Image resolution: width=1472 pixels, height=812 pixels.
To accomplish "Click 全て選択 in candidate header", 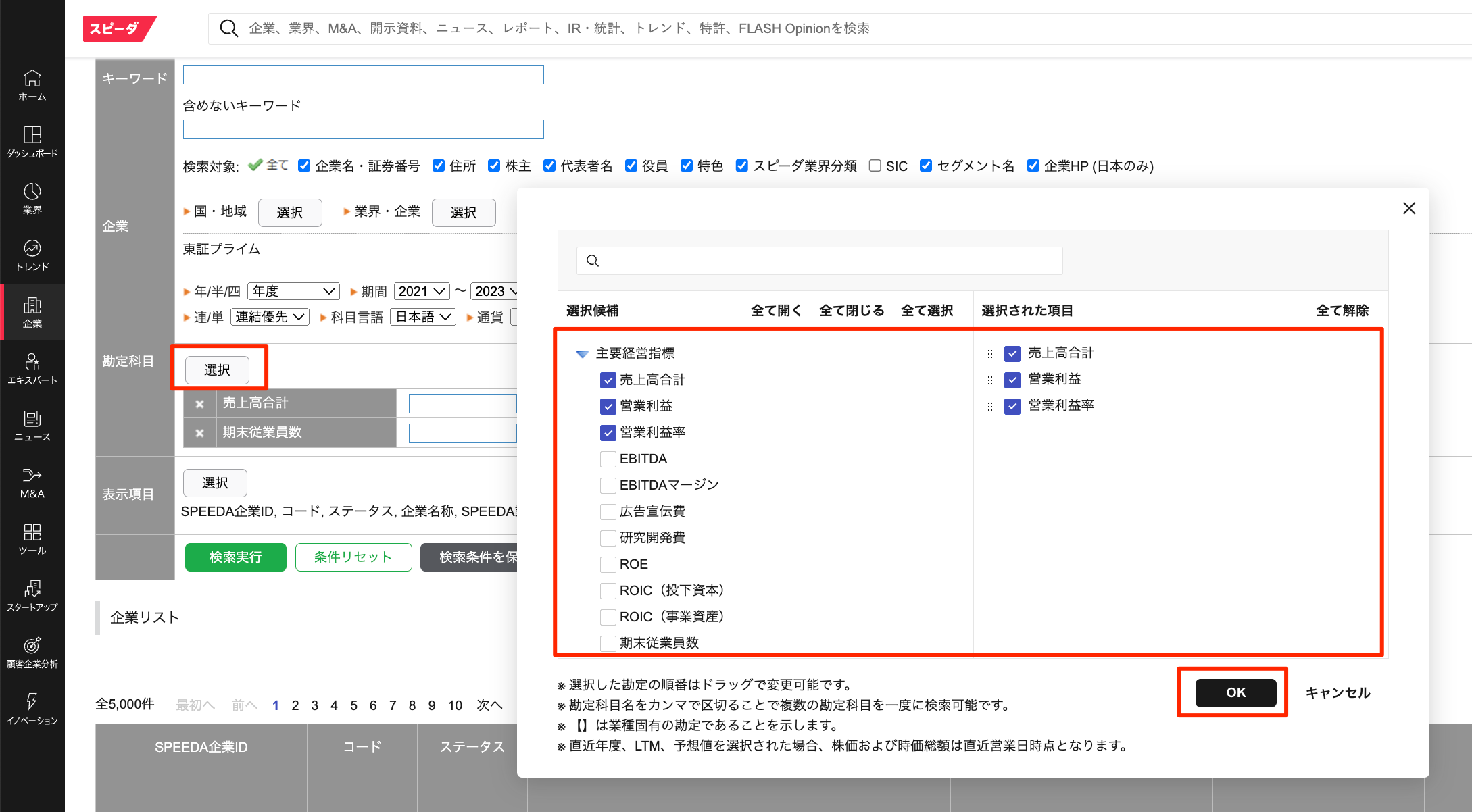I will (x=927, y=311).
